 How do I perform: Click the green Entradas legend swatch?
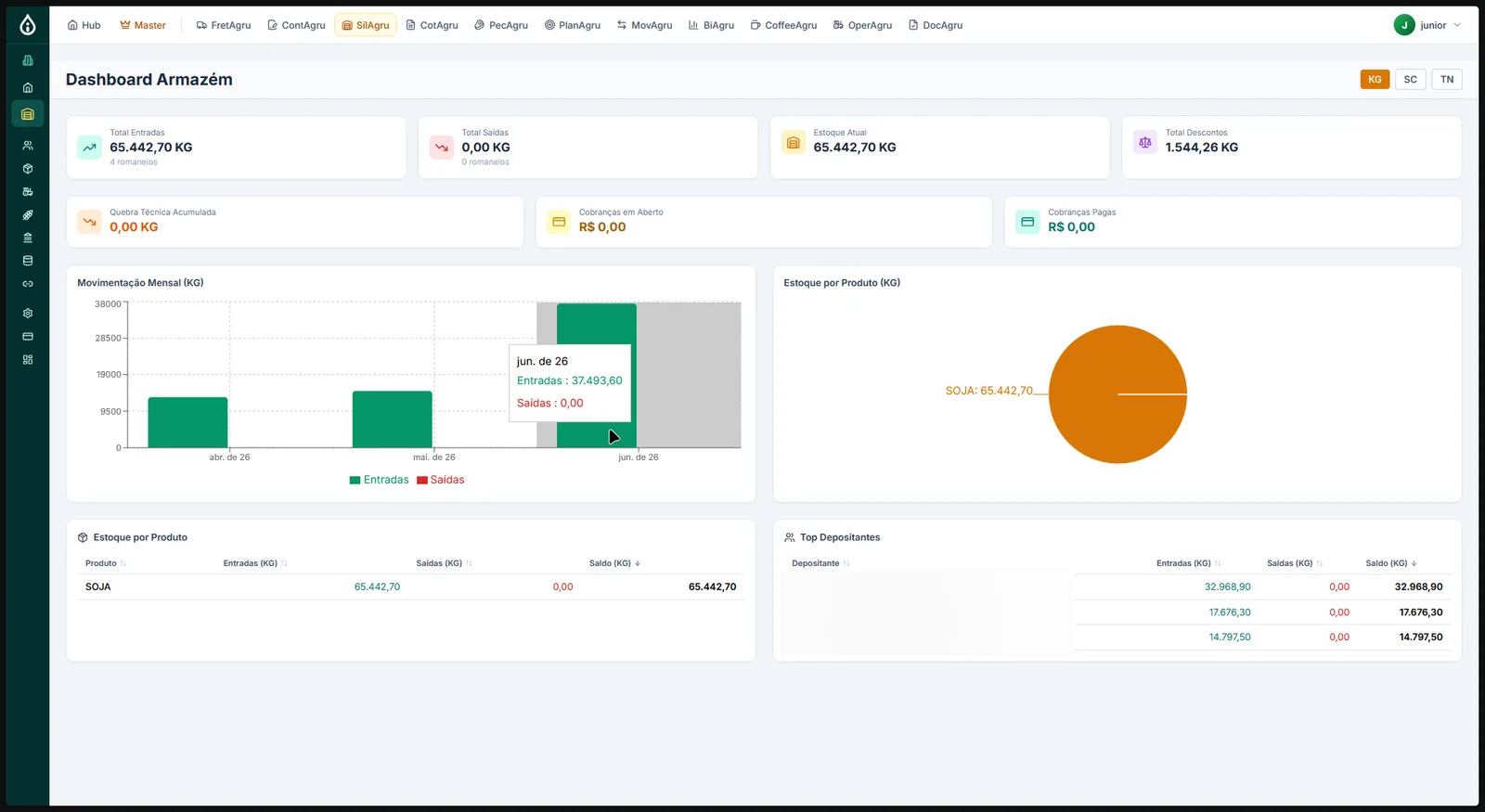[355, 481]
